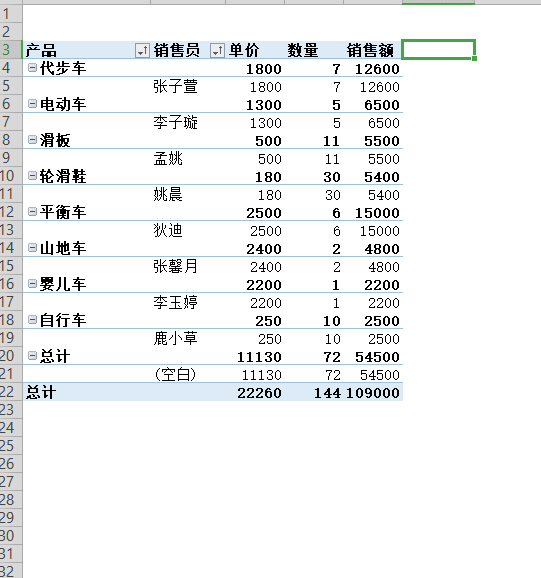Select the 产品 header cell

point(87,50)
